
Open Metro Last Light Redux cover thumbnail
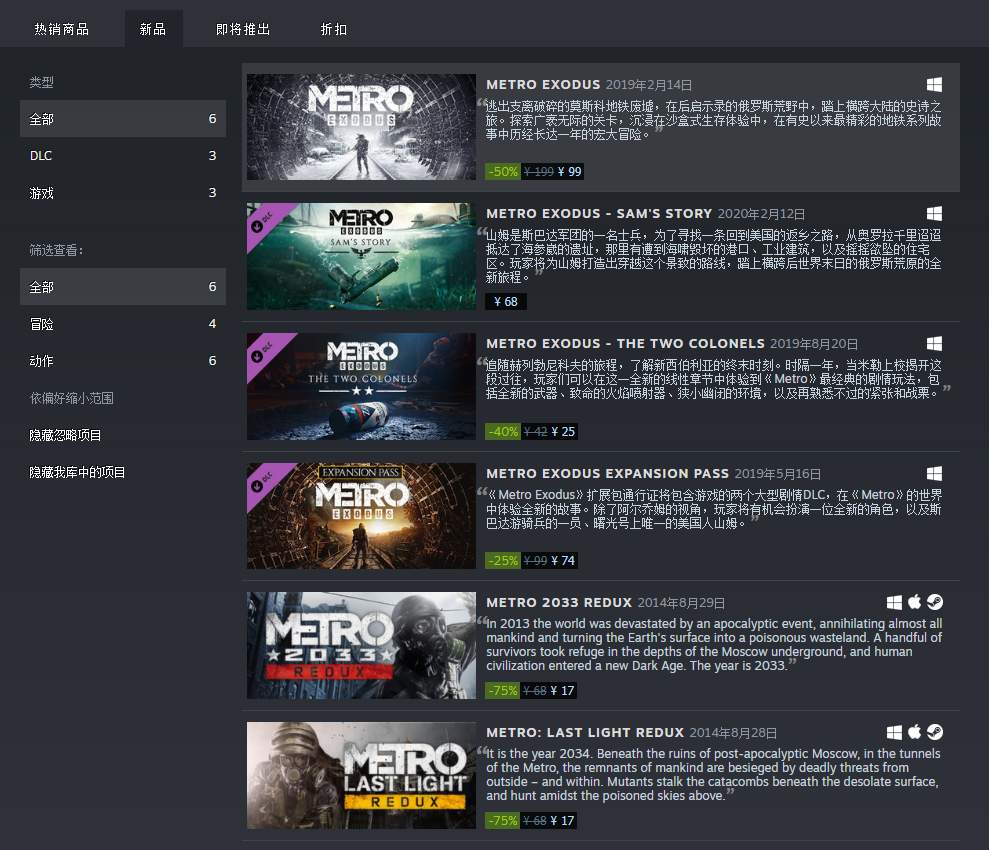point(361,775)
